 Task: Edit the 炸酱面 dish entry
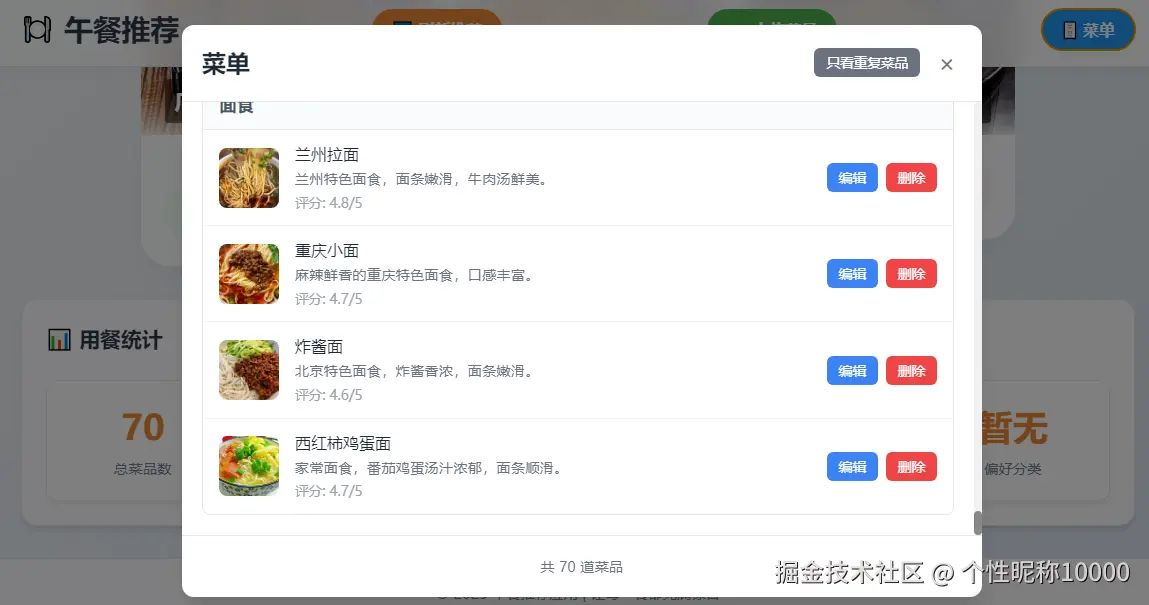(851, 370)
